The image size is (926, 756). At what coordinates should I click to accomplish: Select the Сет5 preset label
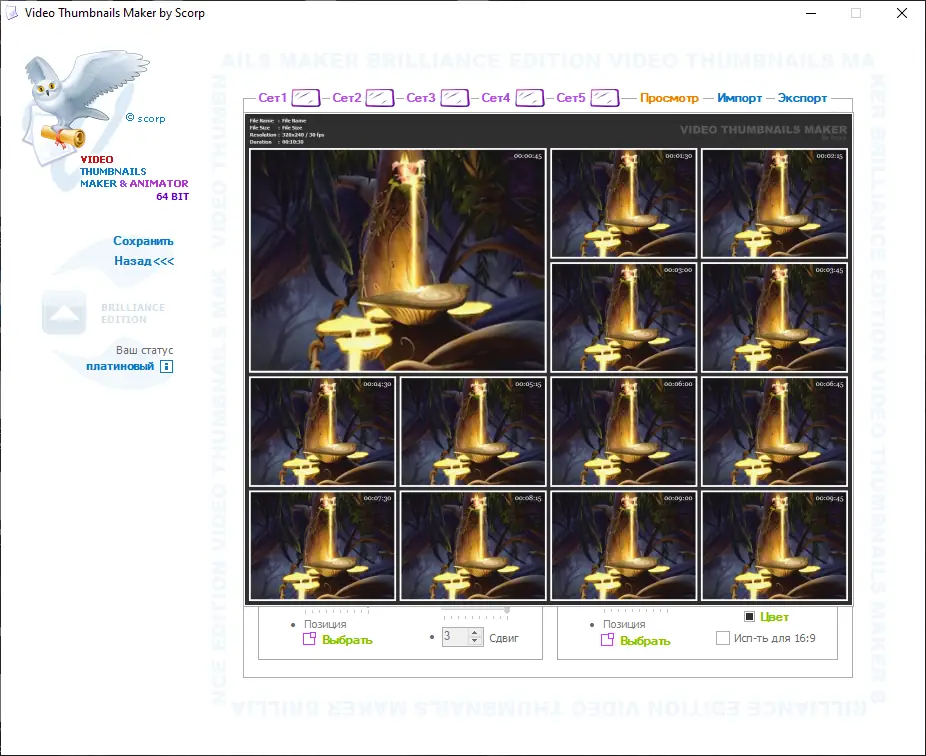570,98
